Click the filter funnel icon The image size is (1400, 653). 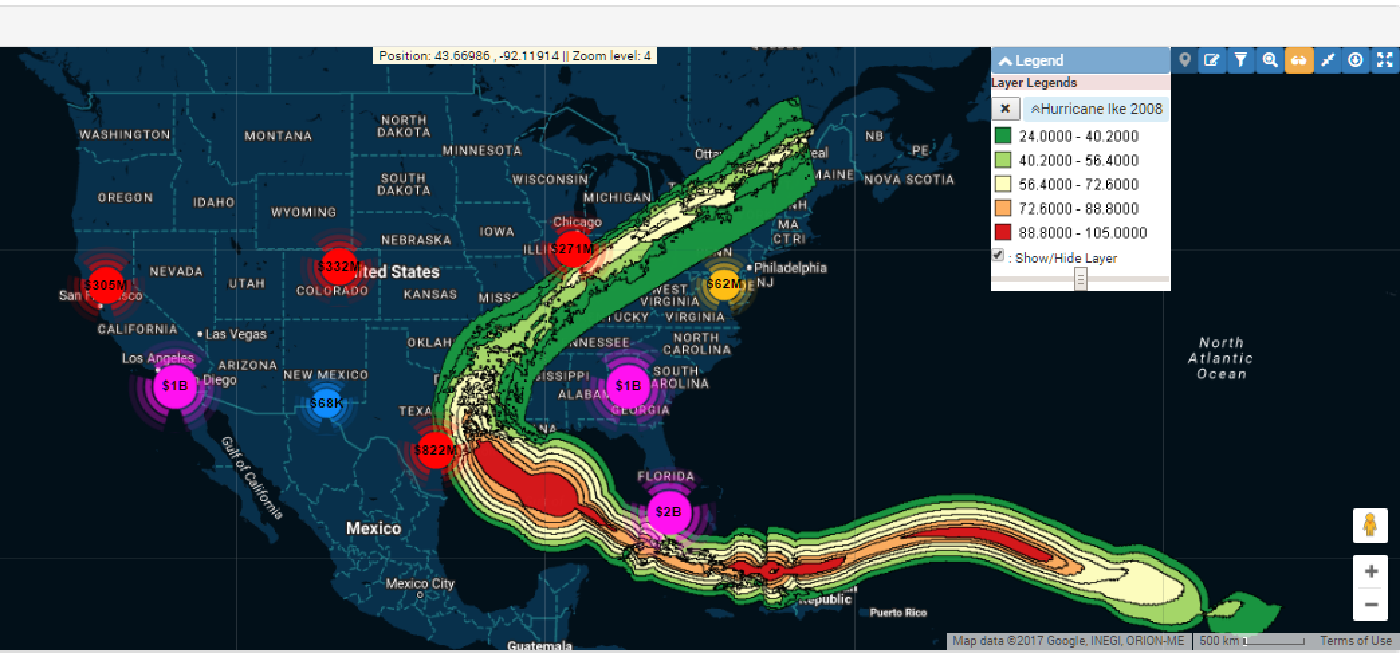point(1241,60)
